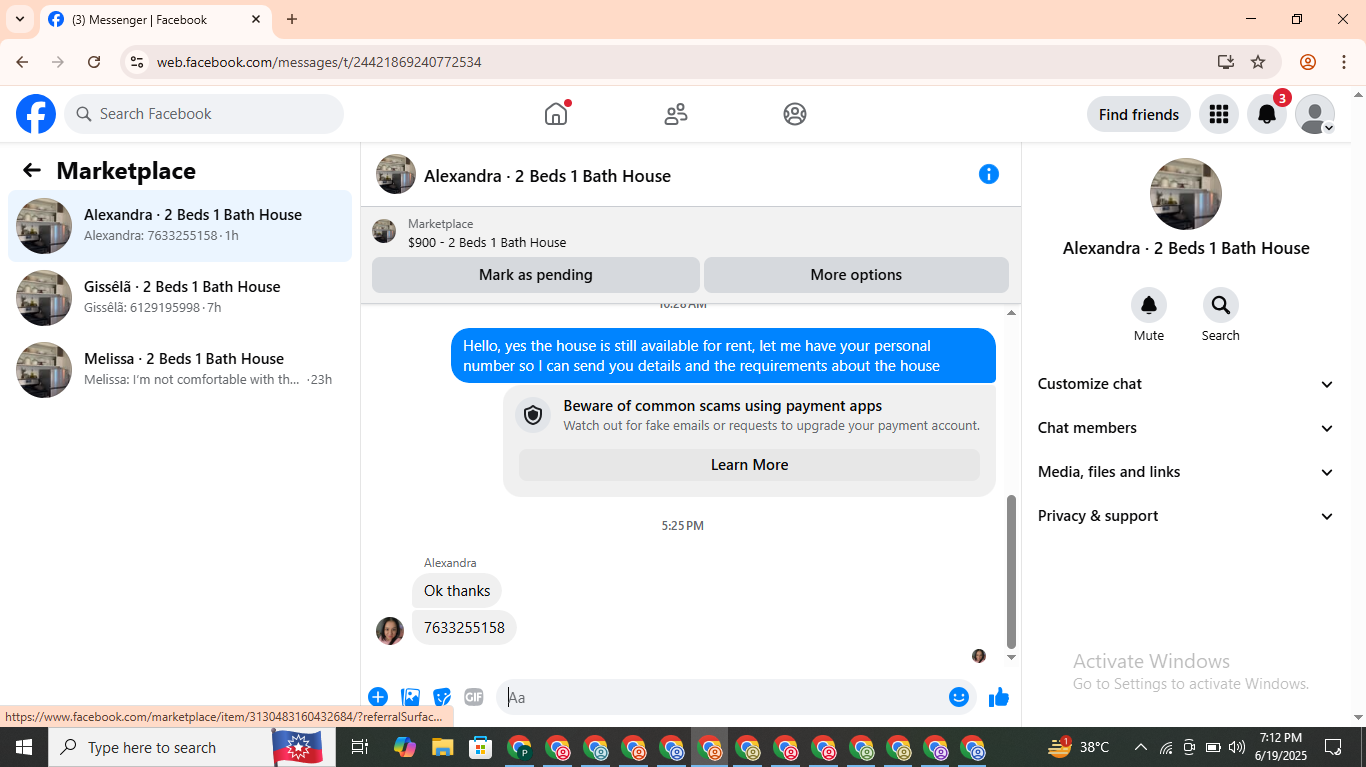Select the Messenger | Facebook browser tab
This screenshot has height=767, width=1366.
click(155, 19)
